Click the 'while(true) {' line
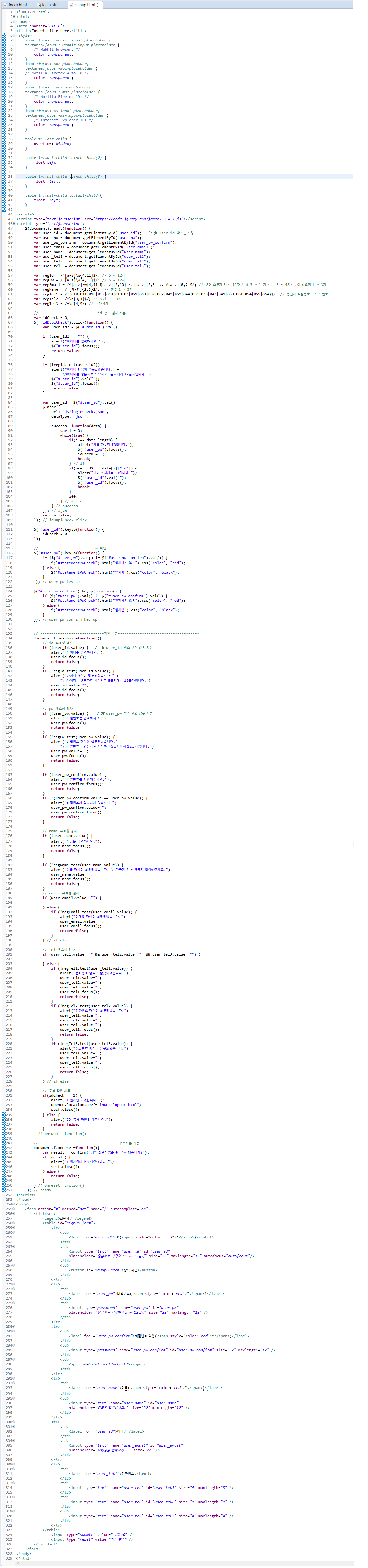The width and height of the screenshot is (368, 1568). (74, 435)
